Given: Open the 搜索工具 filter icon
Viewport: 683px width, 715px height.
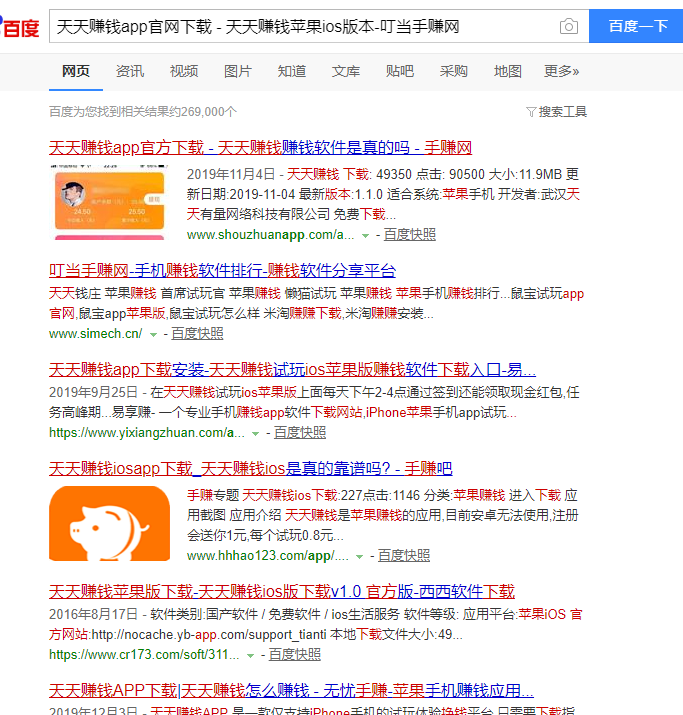Looking at the screenshot, I should (x=531, y=112).
